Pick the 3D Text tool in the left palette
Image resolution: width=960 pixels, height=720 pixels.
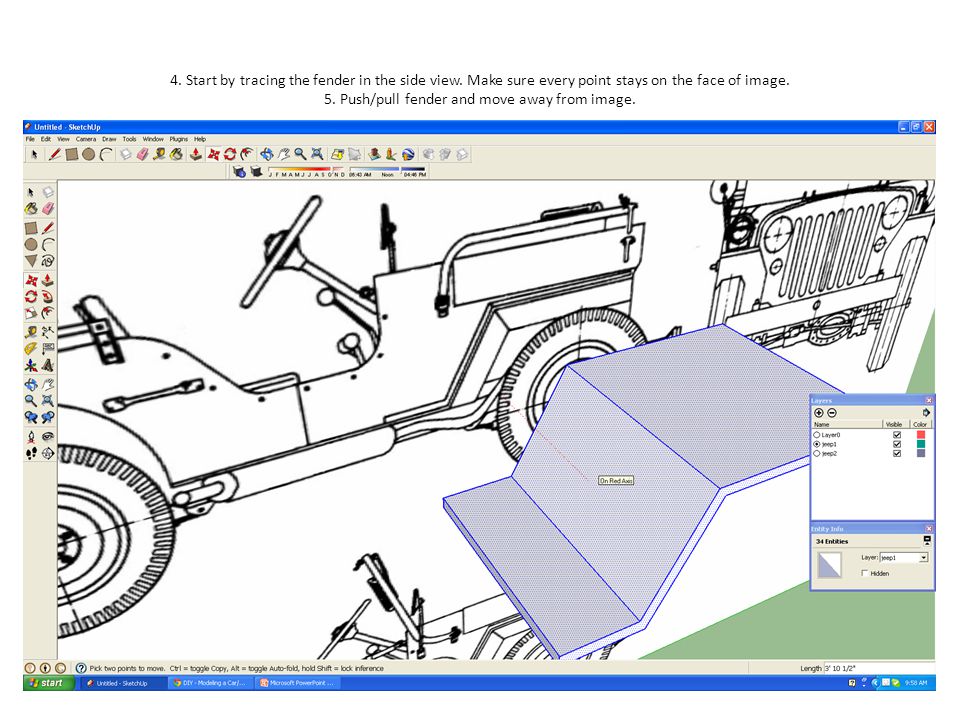tap(48, 366)
